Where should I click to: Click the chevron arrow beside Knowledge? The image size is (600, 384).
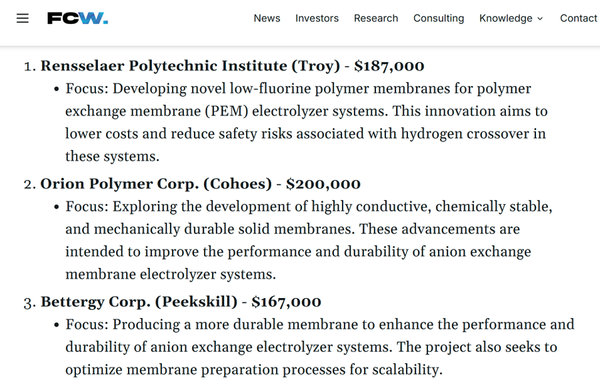tap(540, 19)
